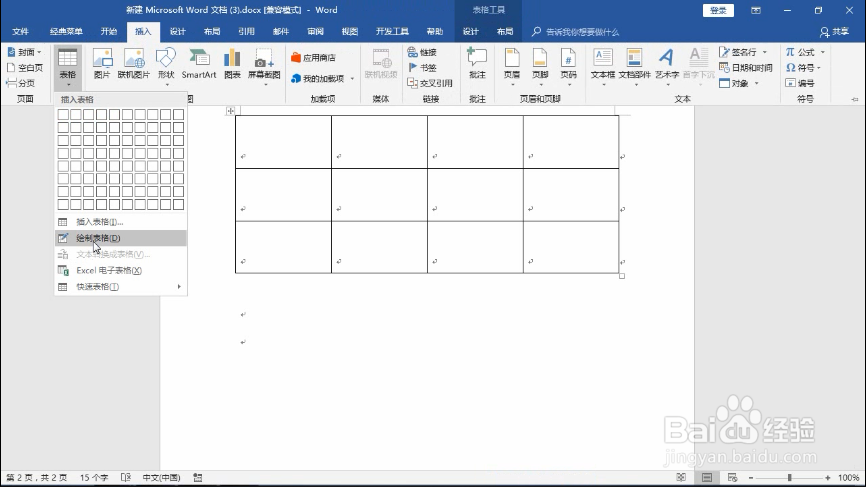Click the macro recording status icon
The width and height of the screenshot is (866, 487).
(x=198, y=478)
